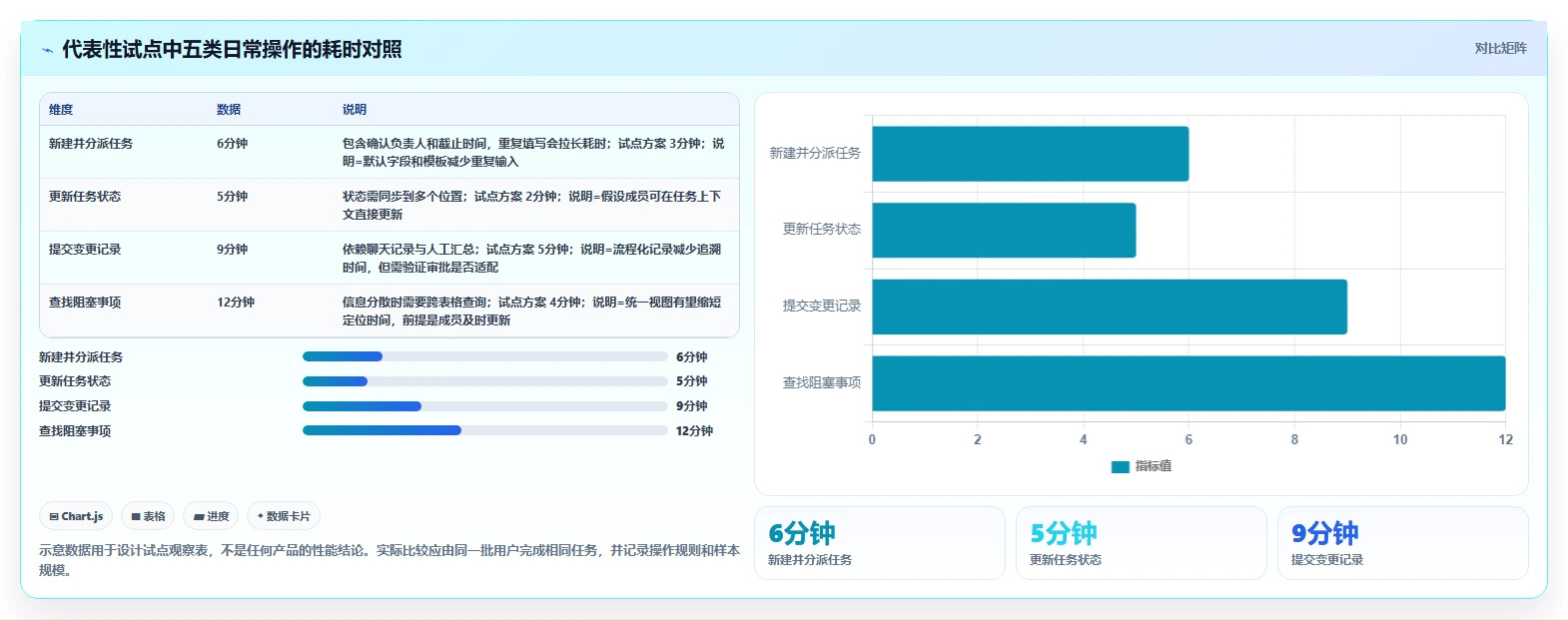Click the description mentioning 试点方案 3分钟
The width and height of the screenshot is (1568, 620).
(533, 153)
